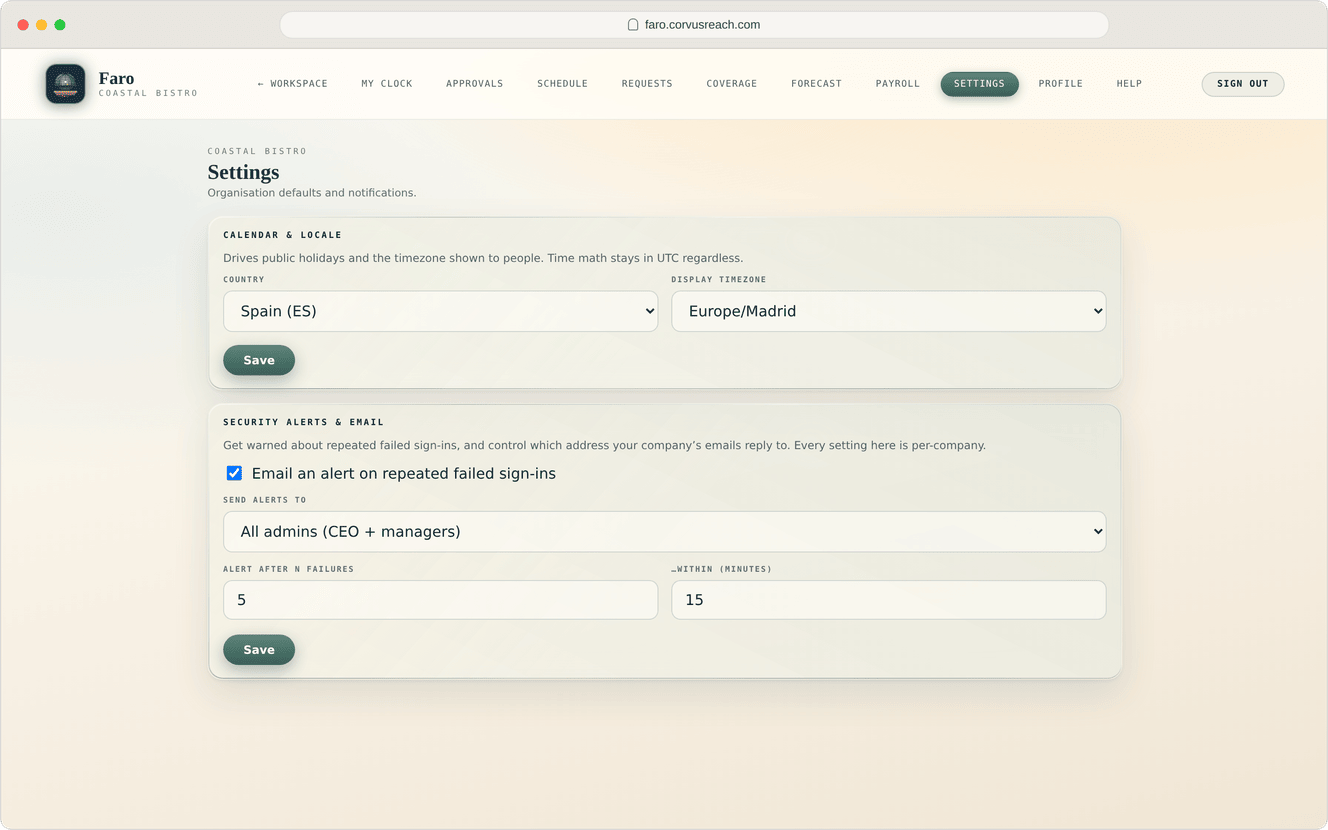
Task: Open the Forecast tab
Action: click(816, 84)
